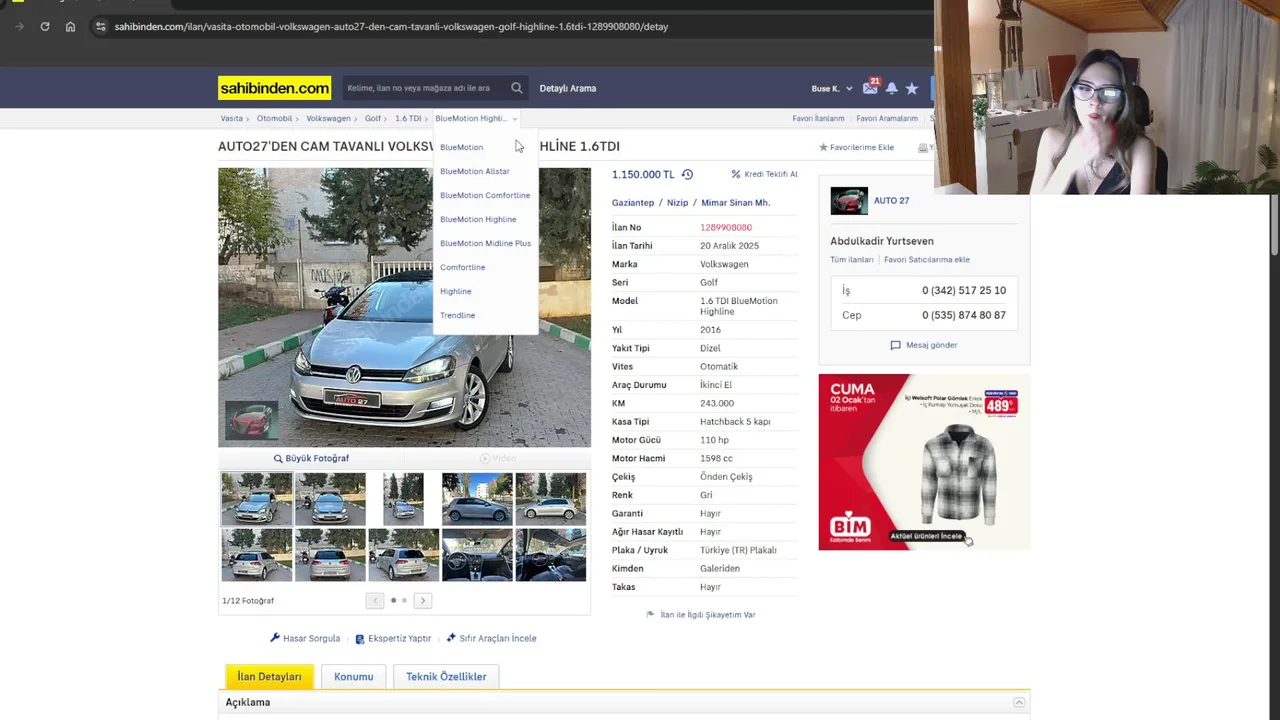Image resolution: width=1280 pixels, height=720 pixels.
Task: Open Detaylı Arama link
Action: [x=568, y=88]
